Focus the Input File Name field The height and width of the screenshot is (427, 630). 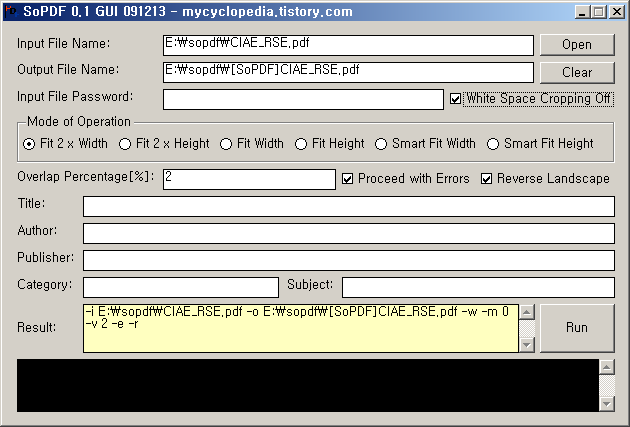(x=348, y=45)
